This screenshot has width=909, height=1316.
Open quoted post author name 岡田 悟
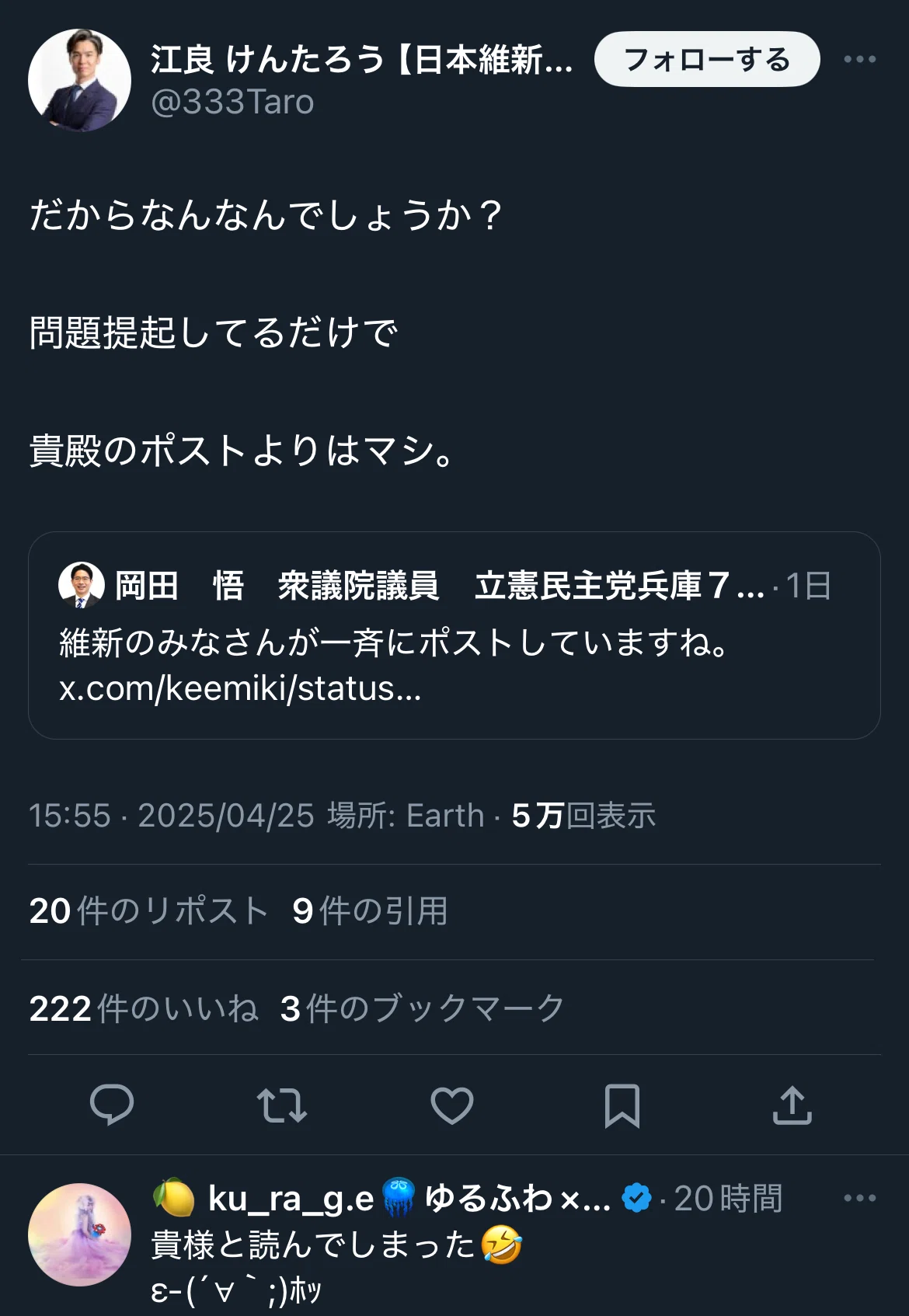[179, 586]
